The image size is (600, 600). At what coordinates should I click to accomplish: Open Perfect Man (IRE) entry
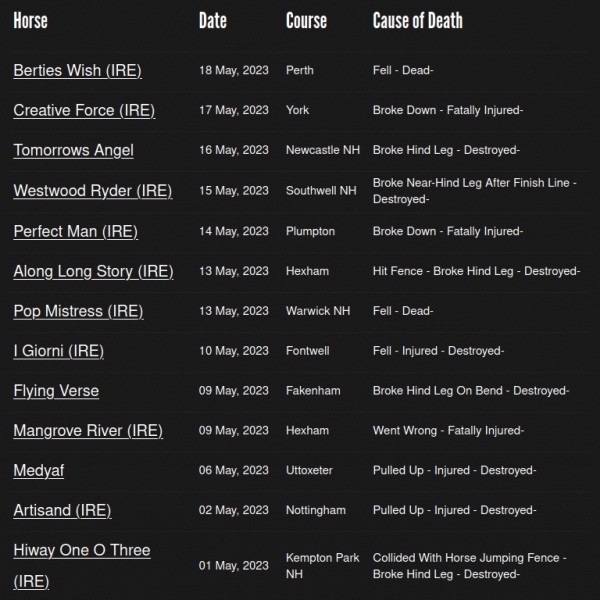75,231
